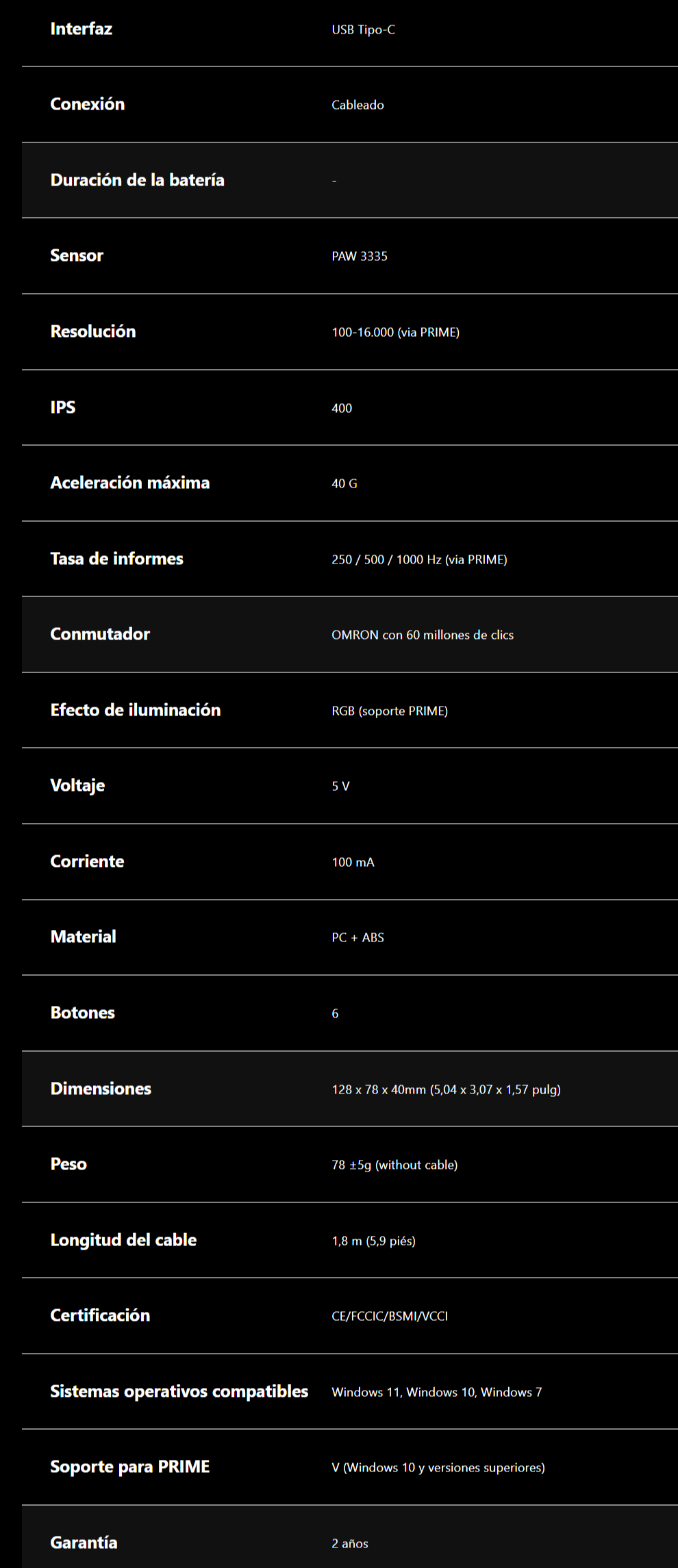678x1568 pixels.
Task: Select the Resolución row label
Action: [92, 331]
